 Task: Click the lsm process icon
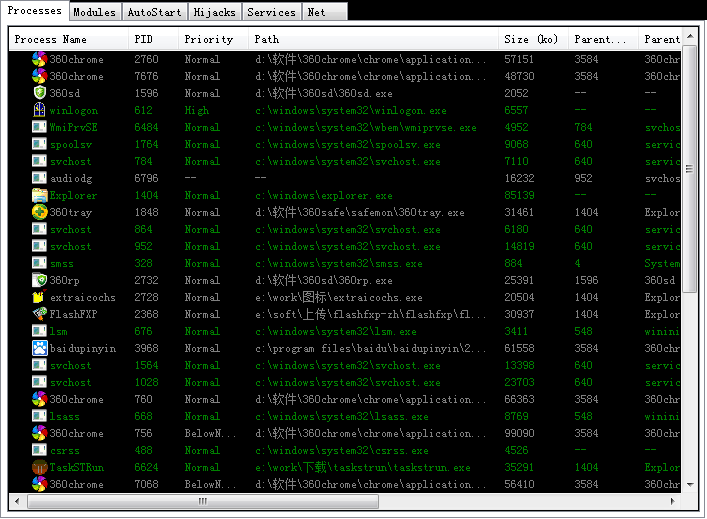coord(40,331)
